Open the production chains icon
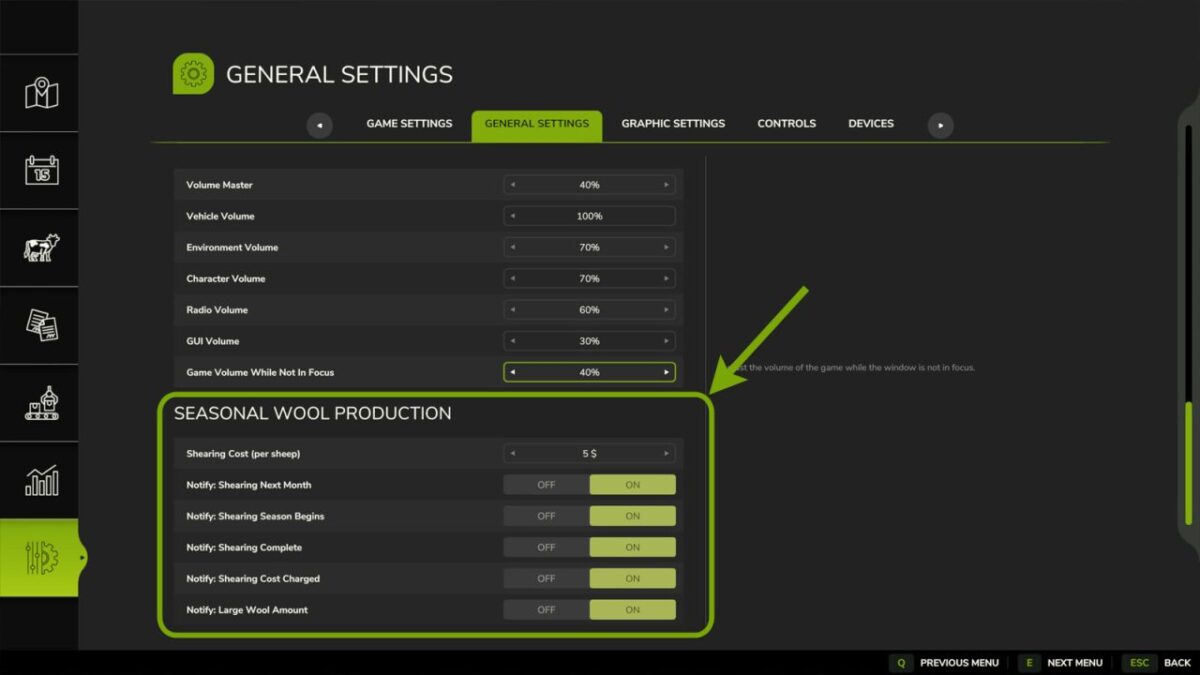The image size is (1200, 675). [39, 402]
